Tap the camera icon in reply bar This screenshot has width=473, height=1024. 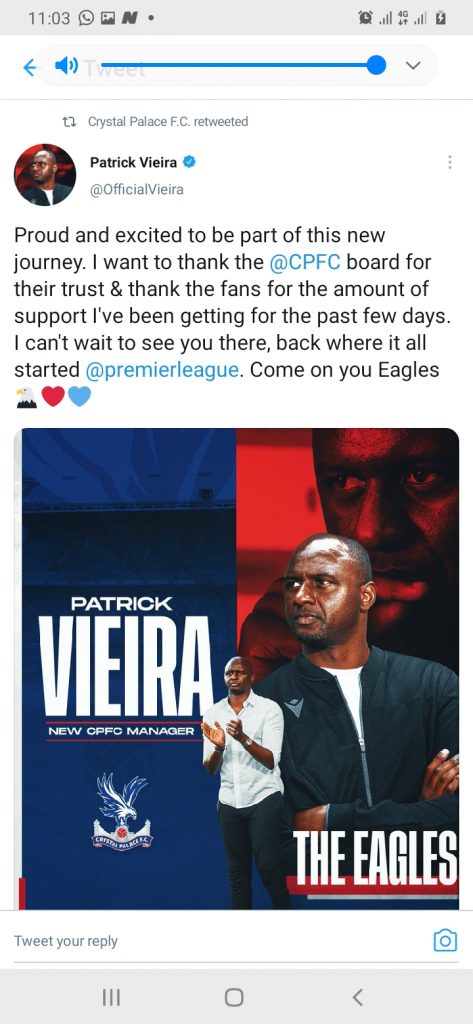coord(446,940)
